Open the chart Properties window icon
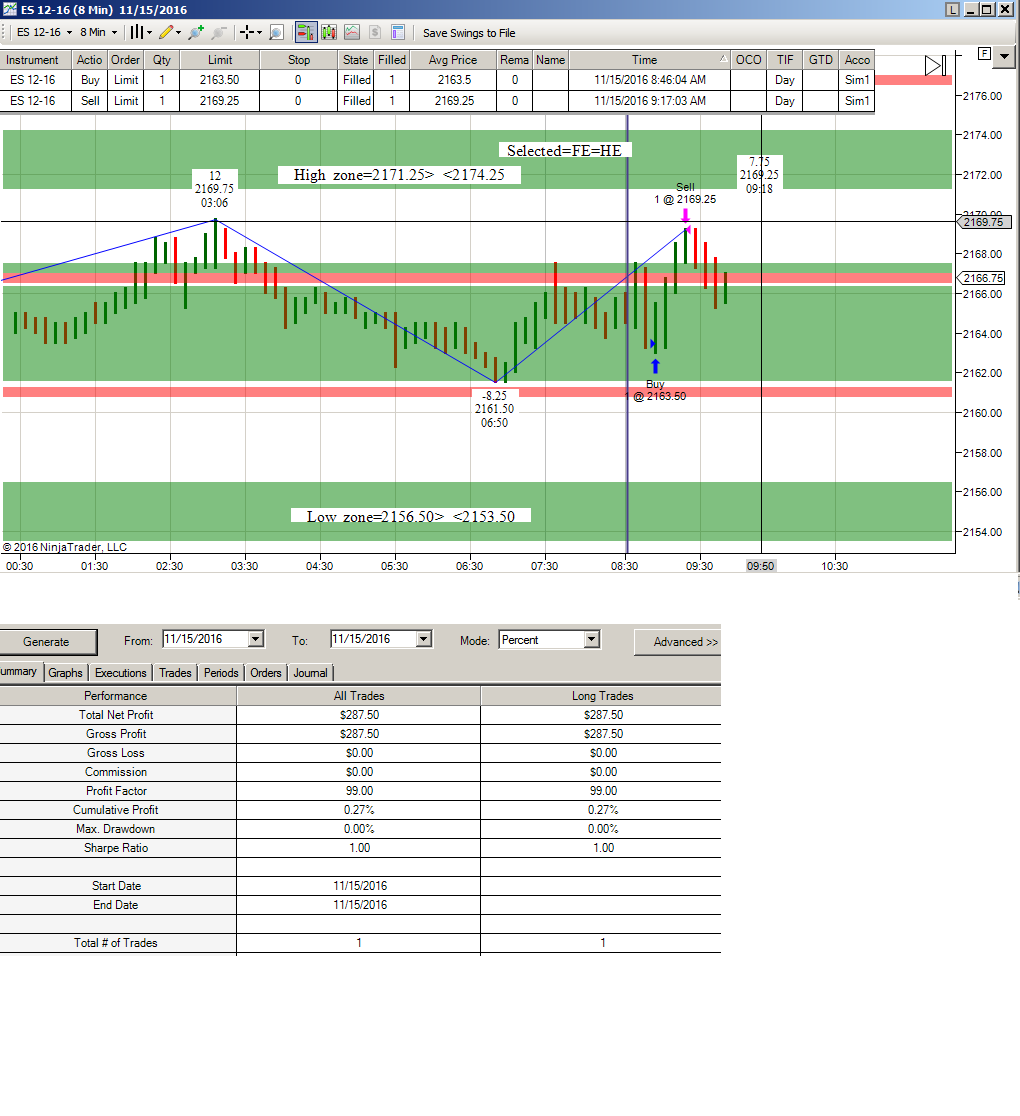1020x1116 pixels. coord(398,32)
